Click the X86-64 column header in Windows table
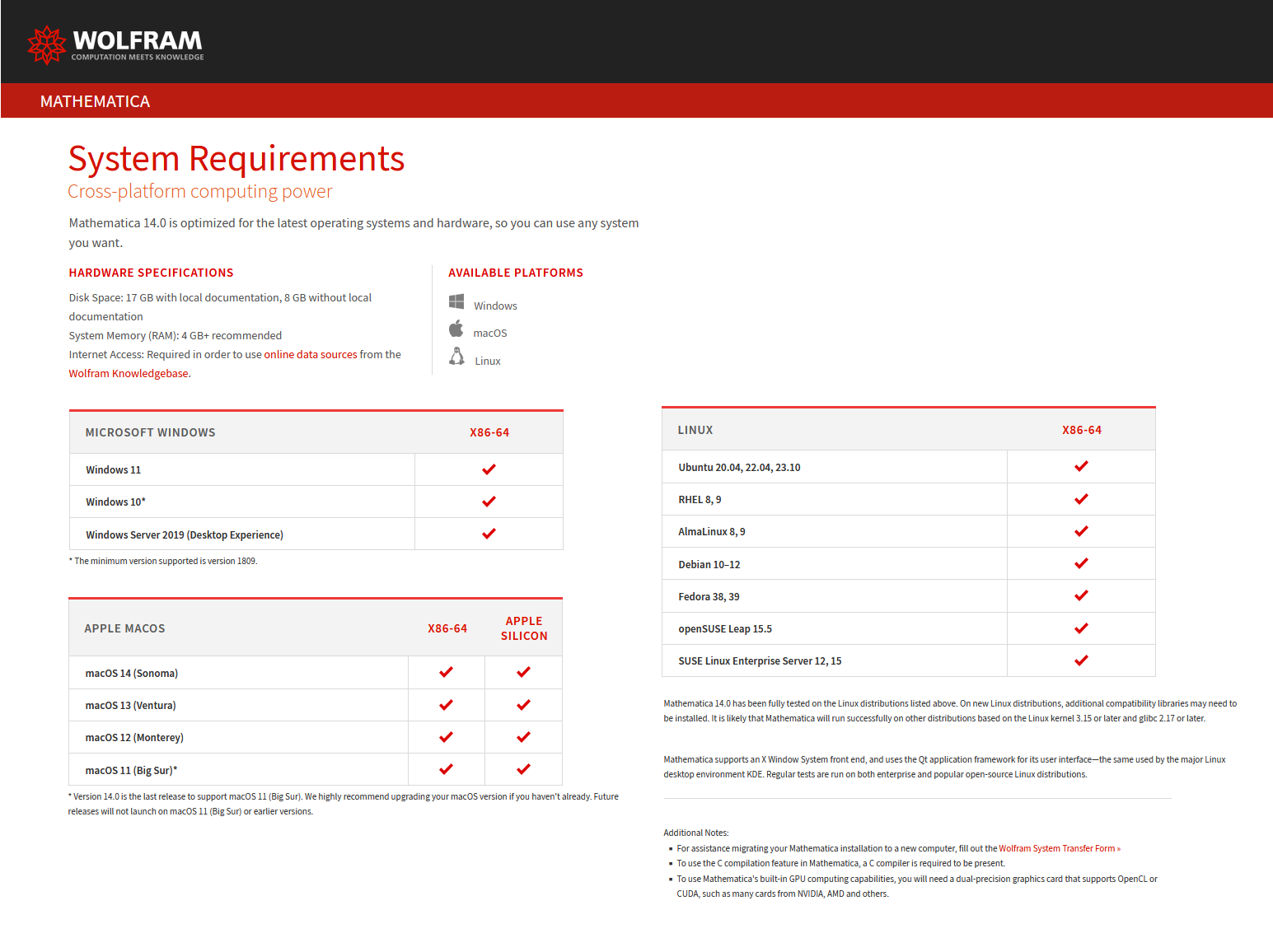Image resolution: width=1273 pixels, height=952 pixels. pyautogui.click(x=489, y=432)
